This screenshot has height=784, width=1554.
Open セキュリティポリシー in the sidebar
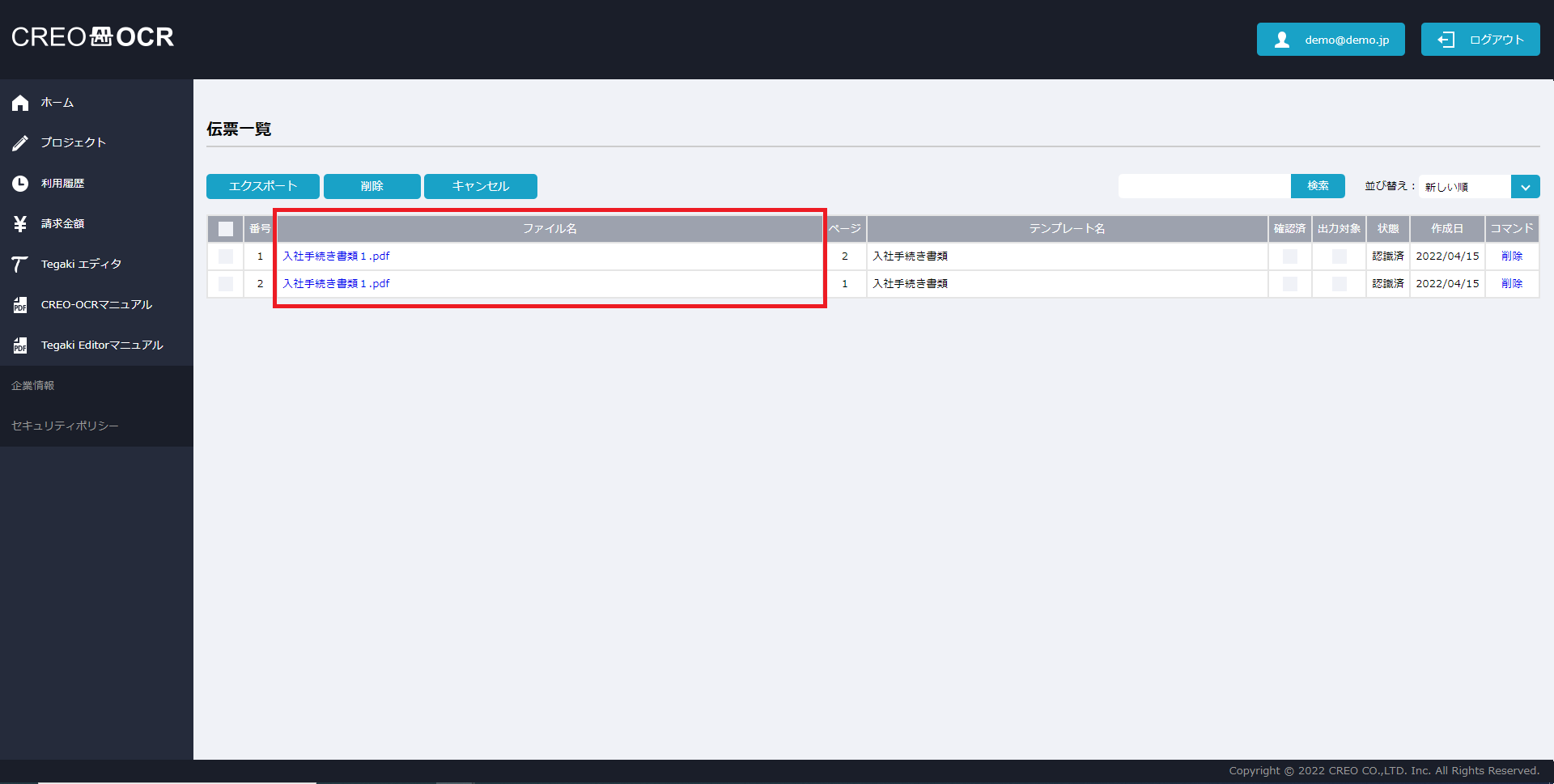pos(65,426)
